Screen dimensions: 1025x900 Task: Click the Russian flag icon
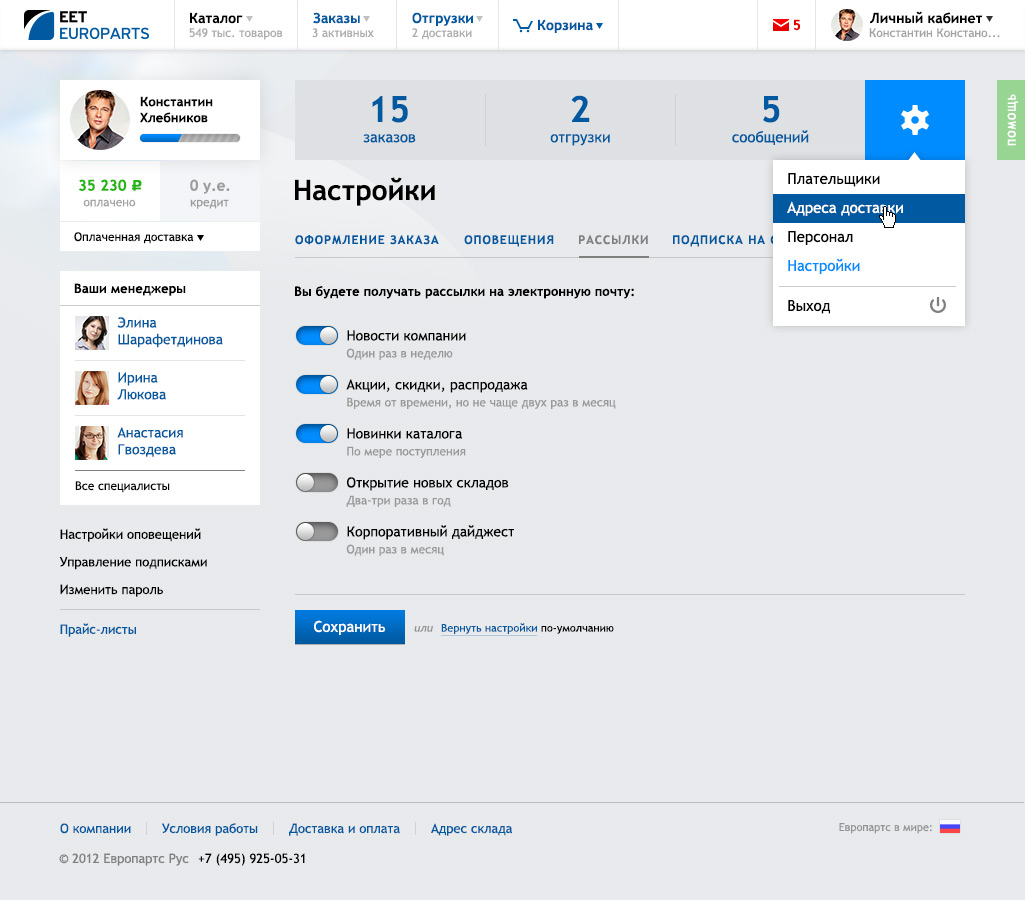(949, 828)
